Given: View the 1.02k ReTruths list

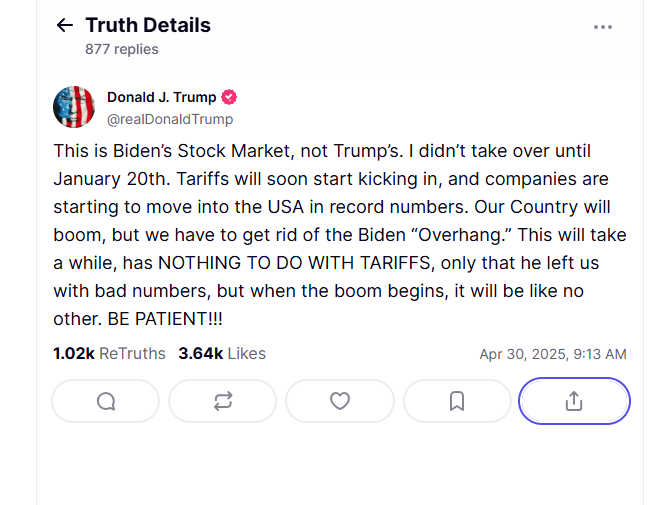Looking at the screenshot, I should (x=110, y=353).
